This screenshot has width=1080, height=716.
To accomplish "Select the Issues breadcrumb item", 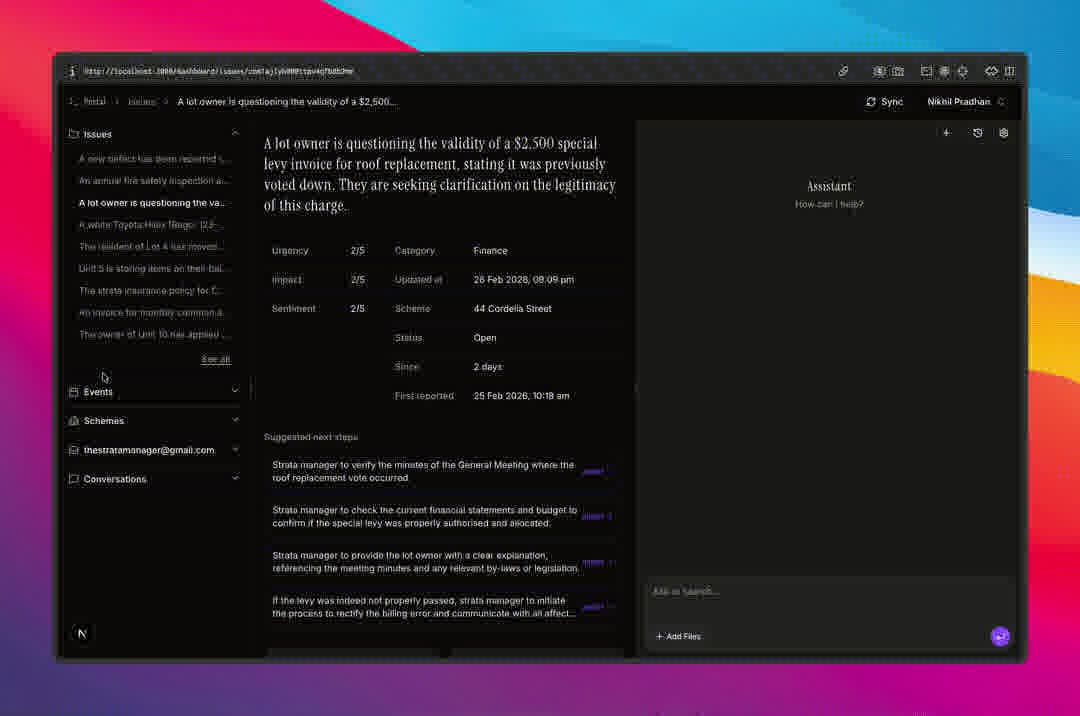I will click(142, 102).
